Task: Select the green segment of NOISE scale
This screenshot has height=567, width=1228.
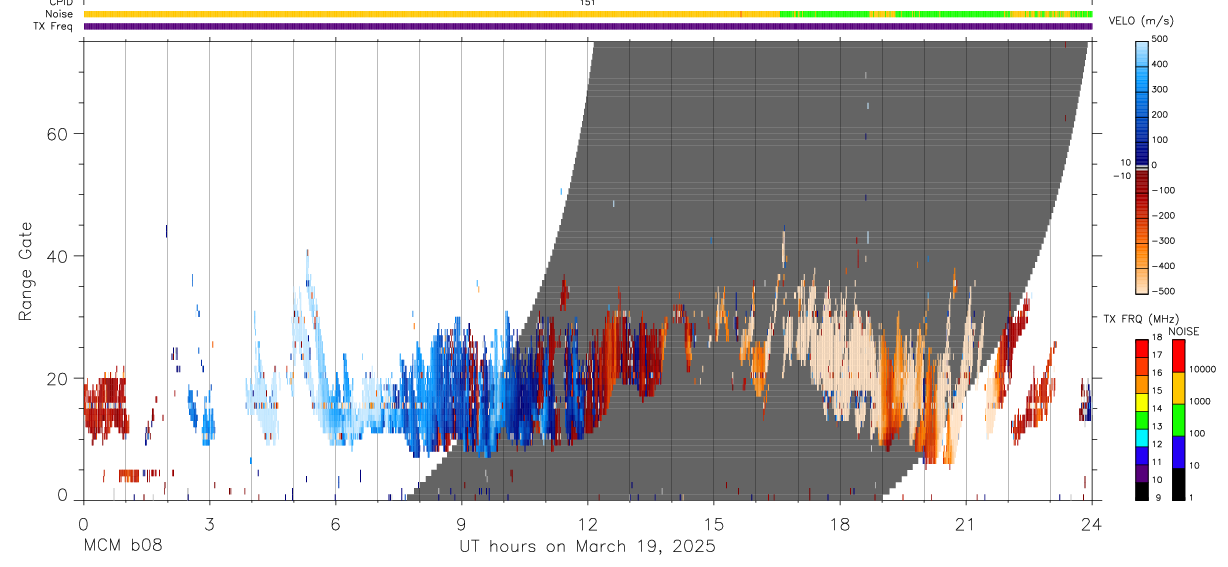Action: pyautogui.click(x=1177, y=420)
